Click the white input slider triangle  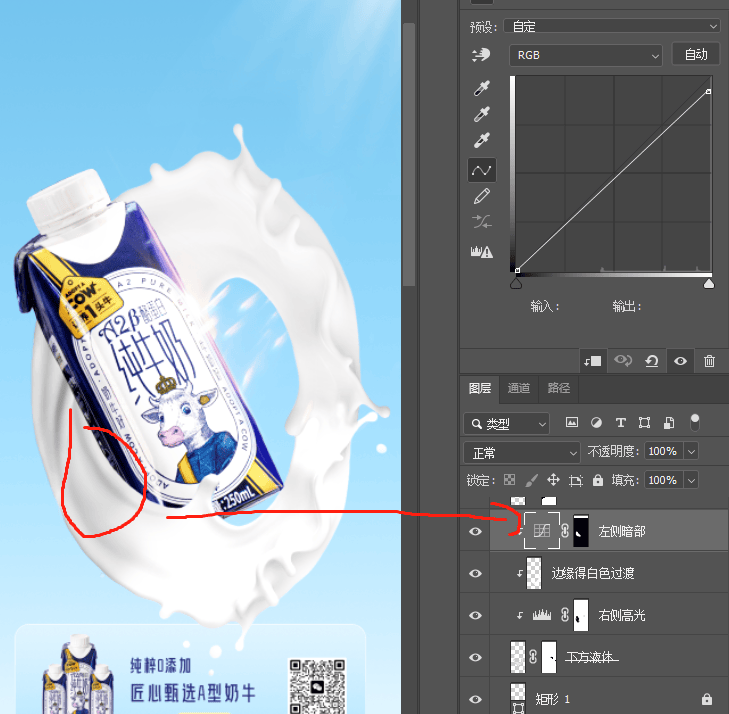[x=709, y=284]
